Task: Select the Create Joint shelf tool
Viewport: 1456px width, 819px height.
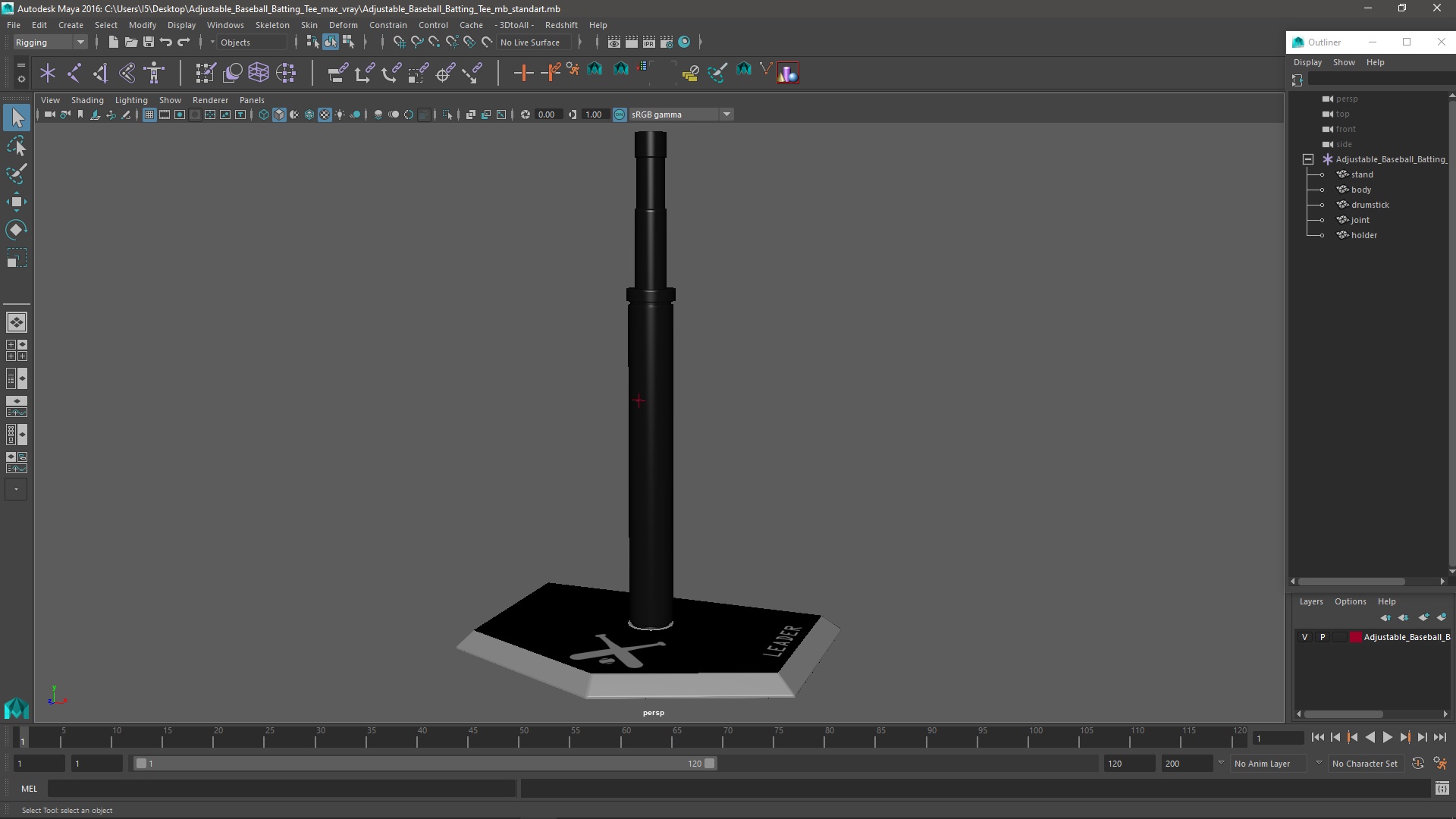Action: pyautogui.click(x=74, y=73)
